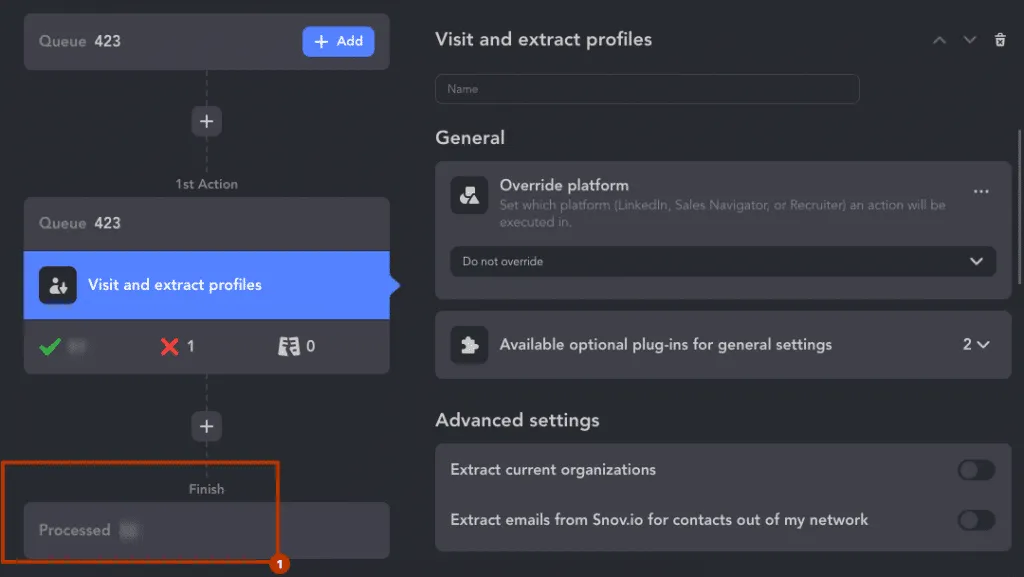Click the failed count 1
This screenshot has height=577, width=1024.
tap(191, 346)
